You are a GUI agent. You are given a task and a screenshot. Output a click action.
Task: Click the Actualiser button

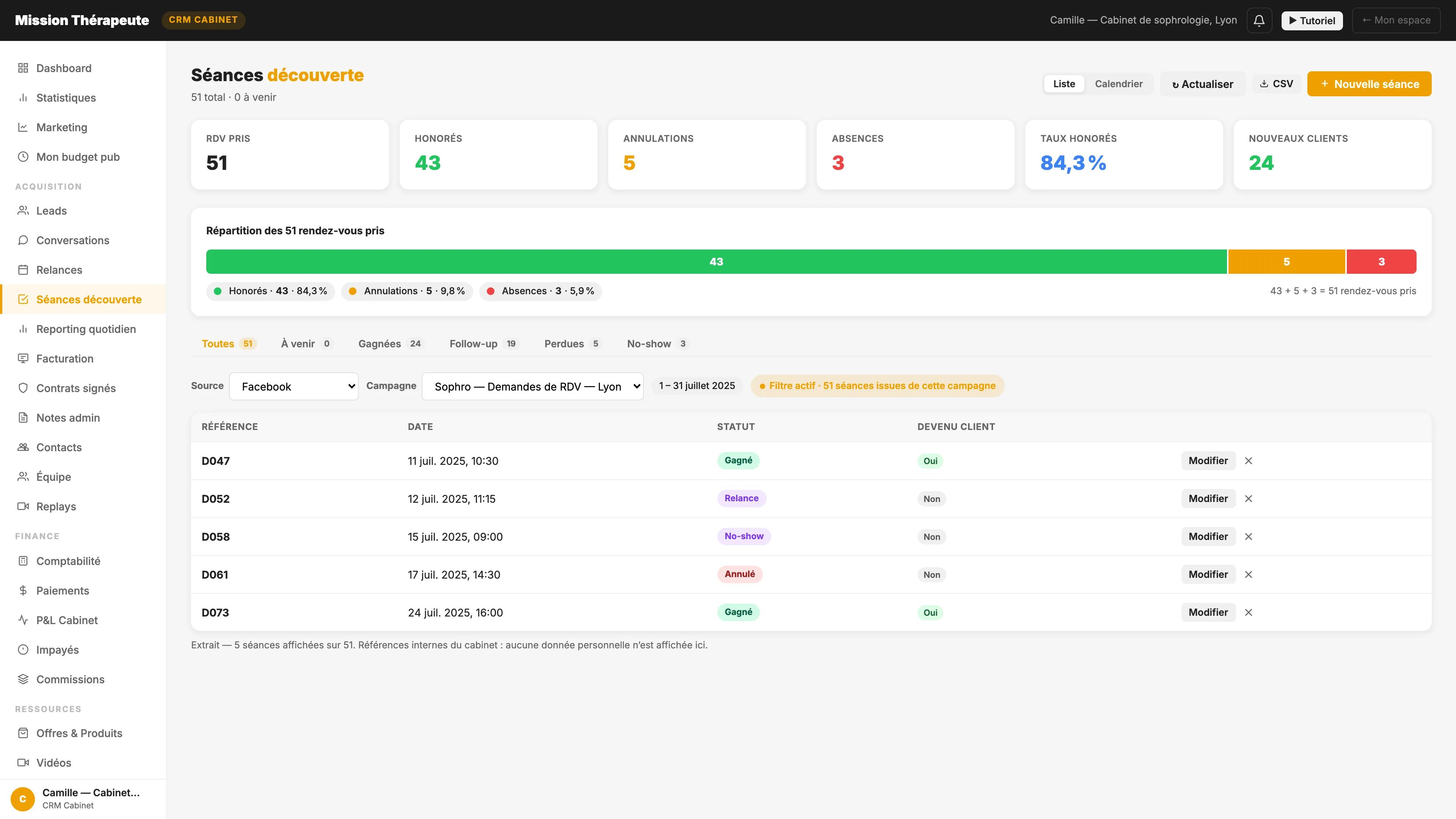coord(1203,84)
